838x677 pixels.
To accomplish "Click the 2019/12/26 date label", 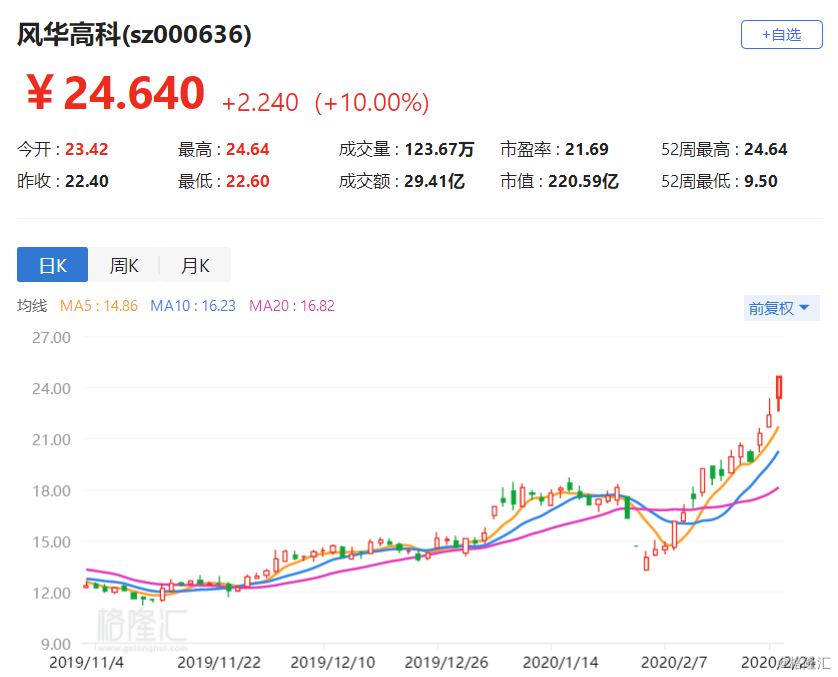I will [446, 663].
